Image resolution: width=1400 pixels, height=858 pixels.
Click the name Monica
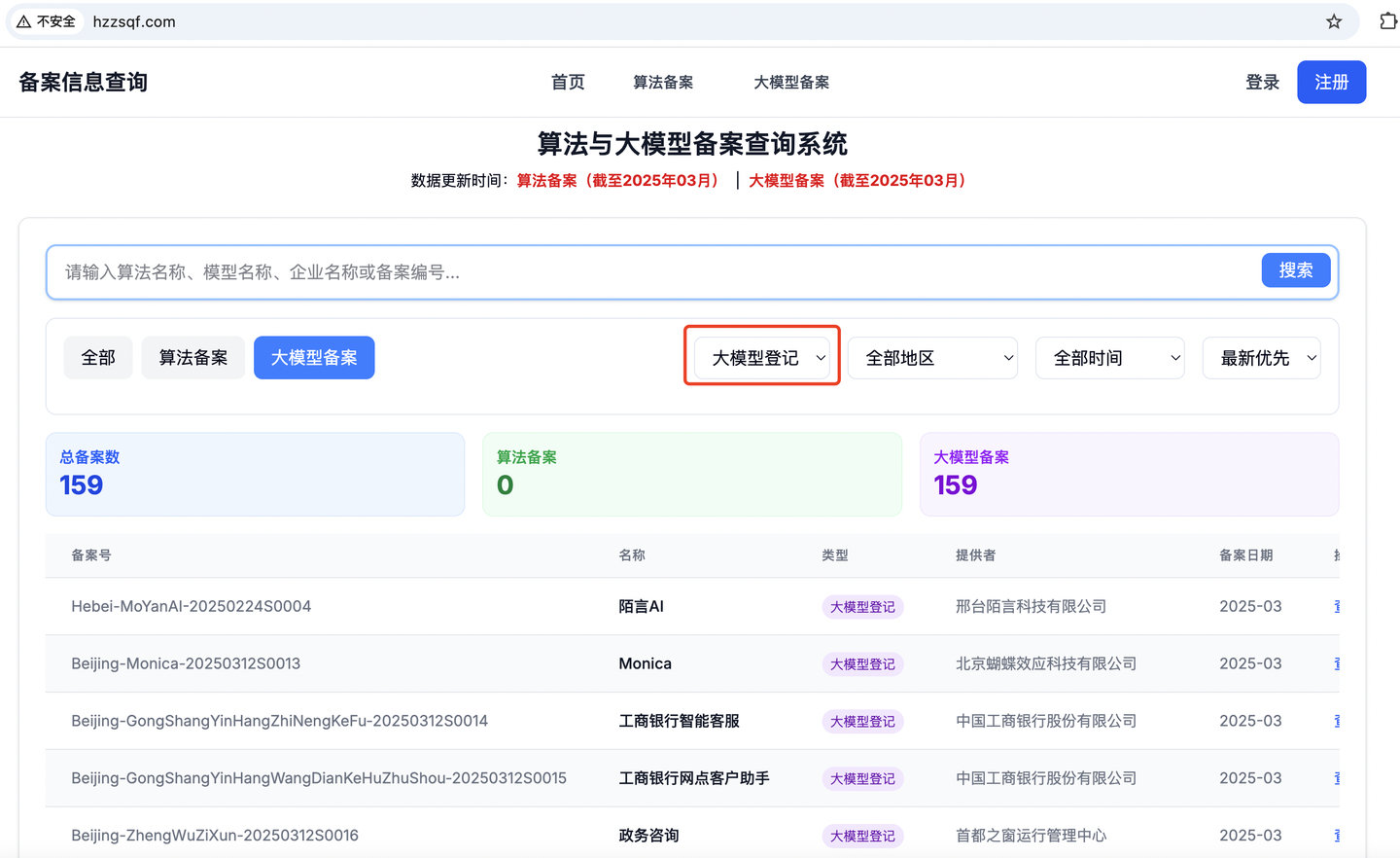click(x=645, y=663)
